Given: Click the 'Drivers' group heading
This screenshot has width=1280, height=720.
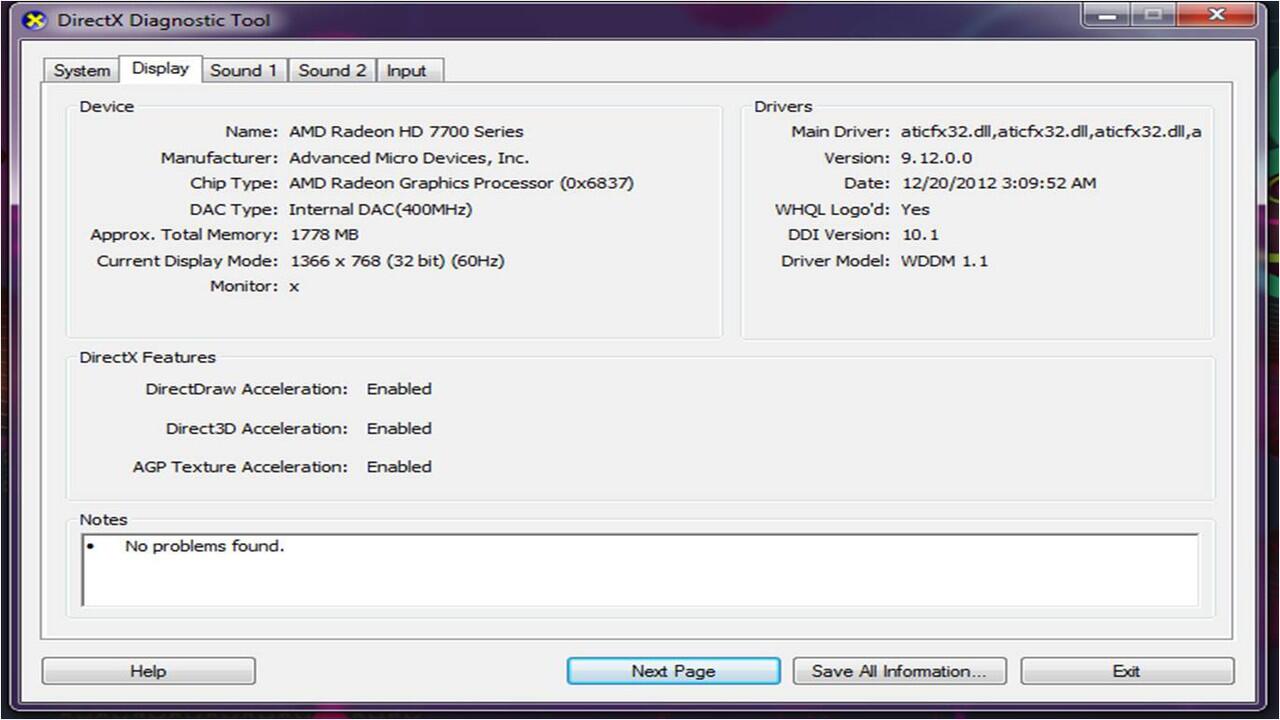Looking at the screenshot, I should point(783,107).
